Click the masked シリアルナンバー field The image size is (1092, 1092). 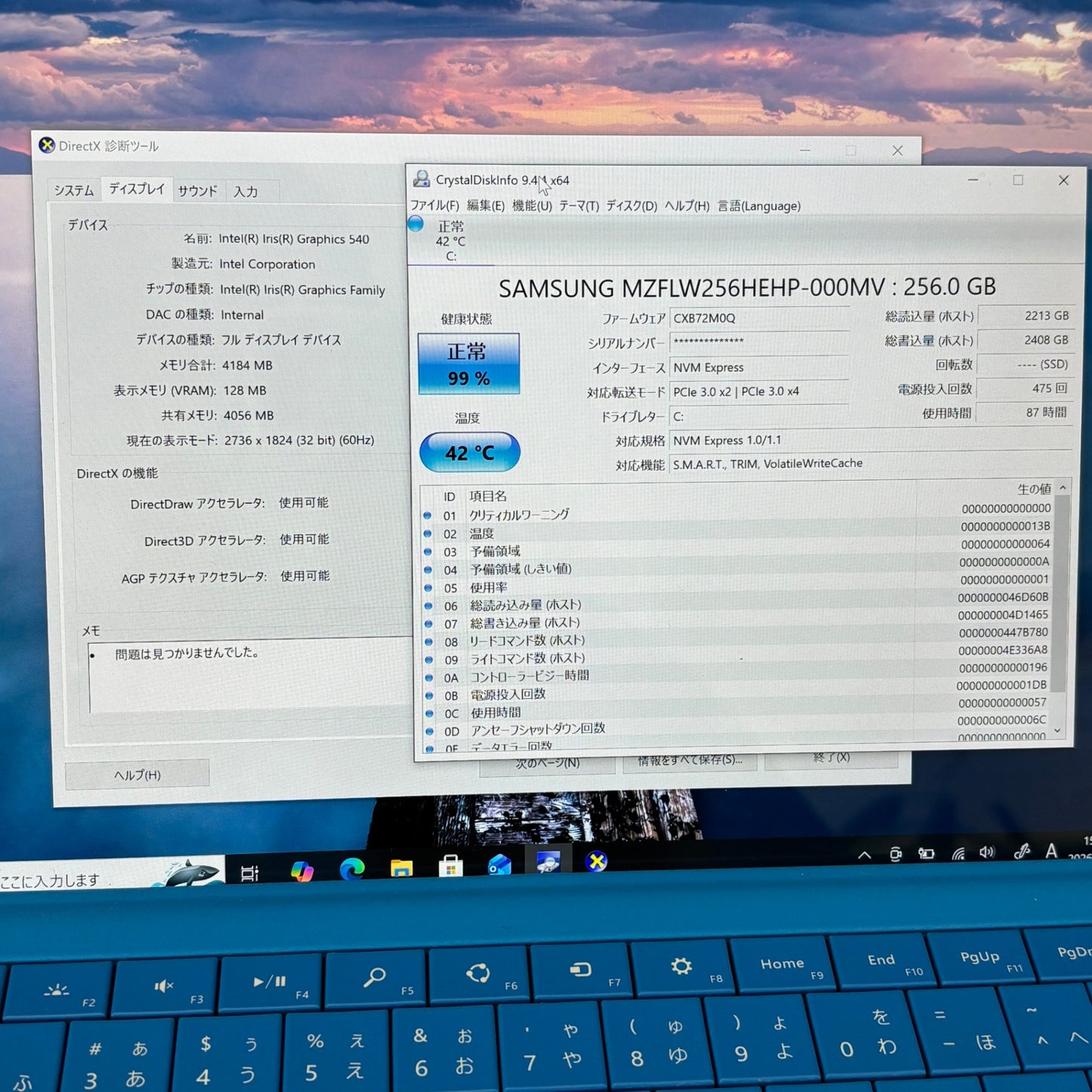click(759, 342)
